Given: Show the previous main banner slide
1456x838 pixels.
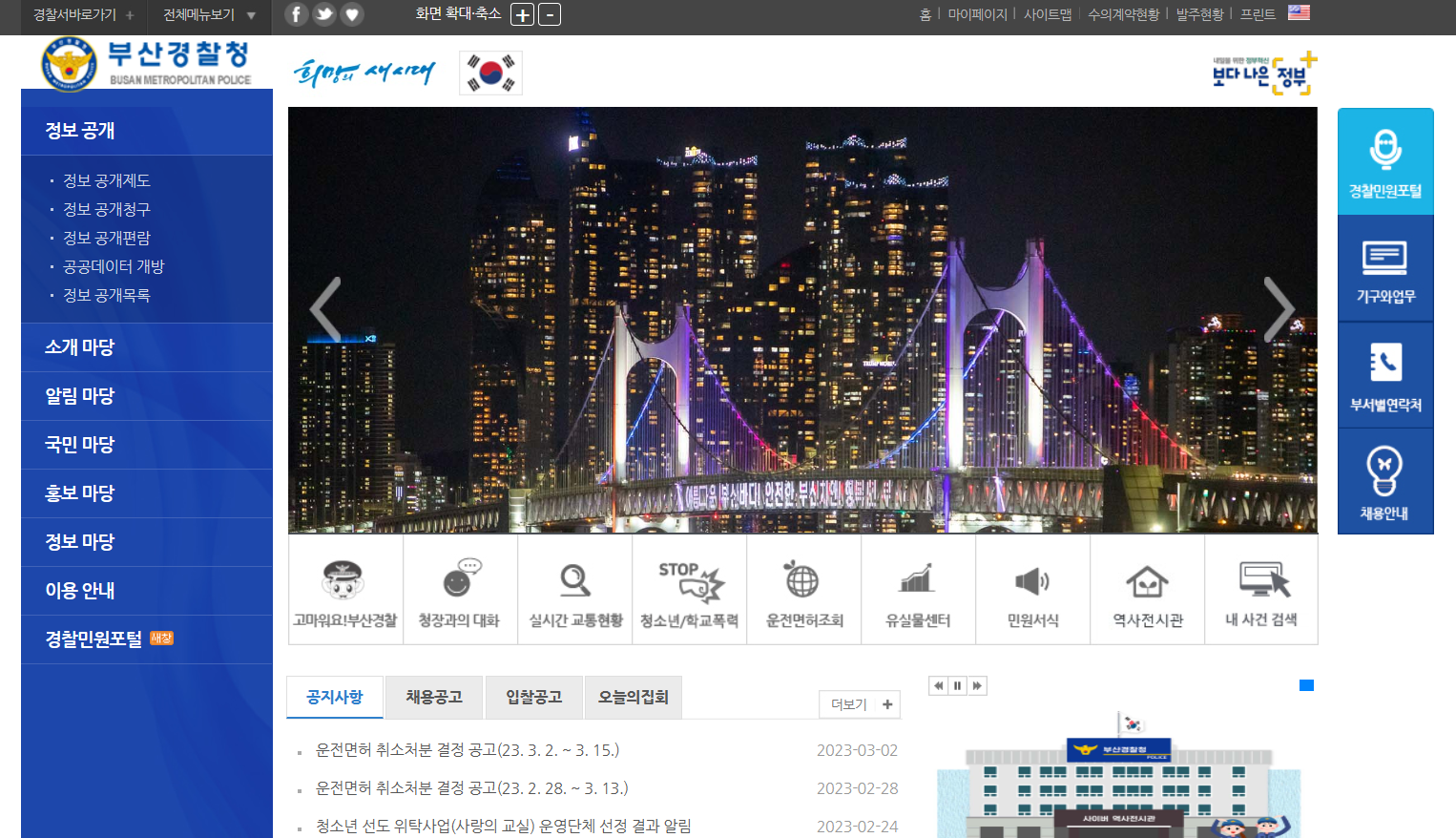Looking at the screenshot, I should pyautogui.click(x=325, y=309).
